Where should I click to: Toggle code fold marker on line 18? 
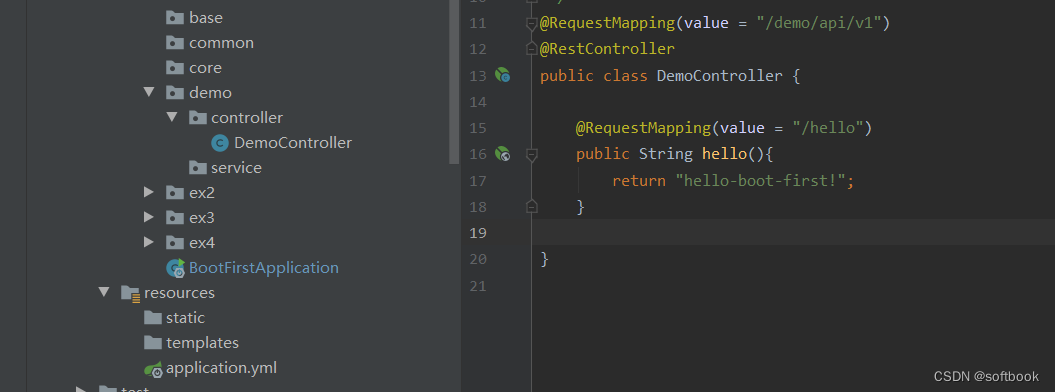click(532, 206)
